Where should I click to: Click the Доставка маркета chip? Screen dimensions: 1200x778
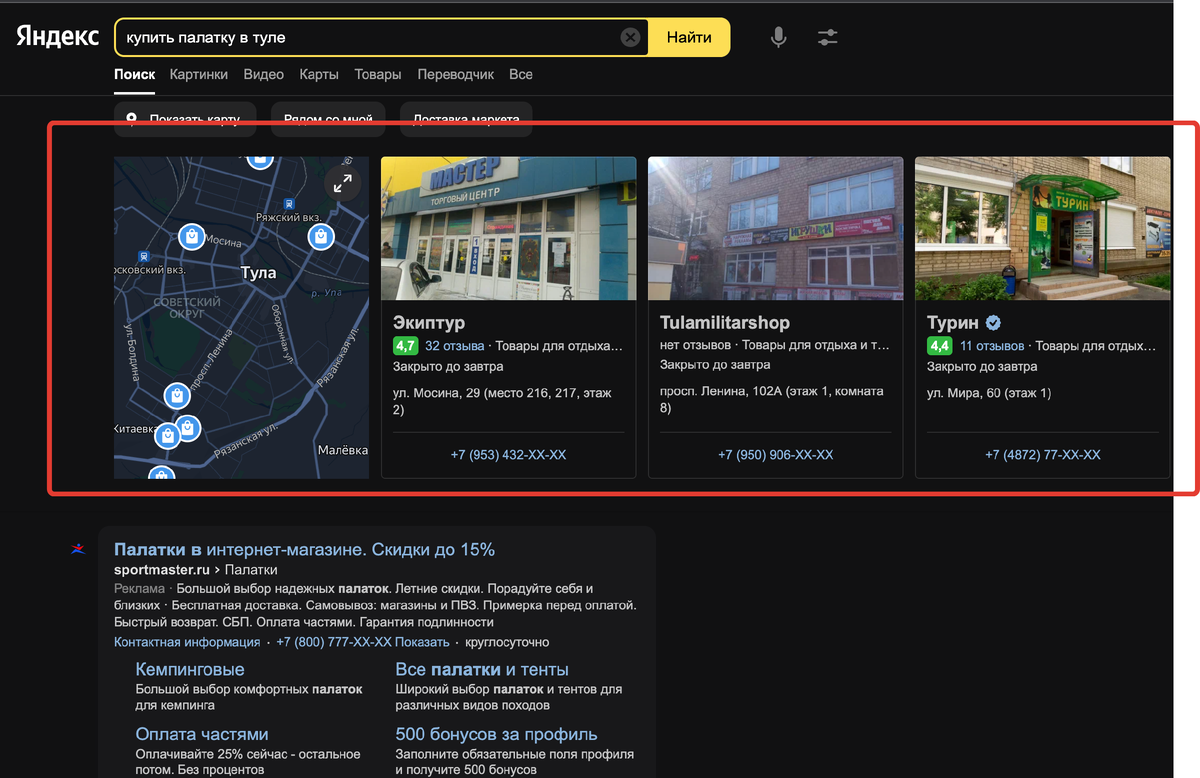point(466,119)
